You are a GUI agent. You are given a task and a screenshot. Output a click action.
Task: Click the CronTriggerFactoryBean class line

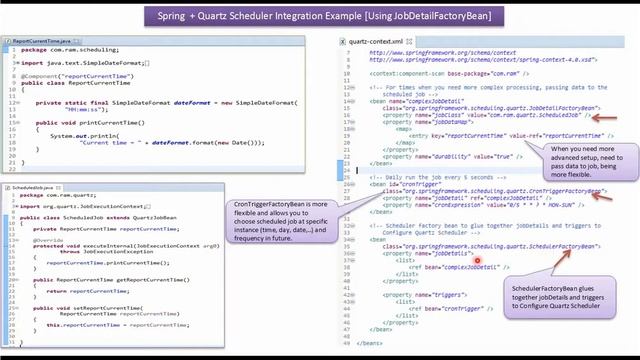point(495,191)
